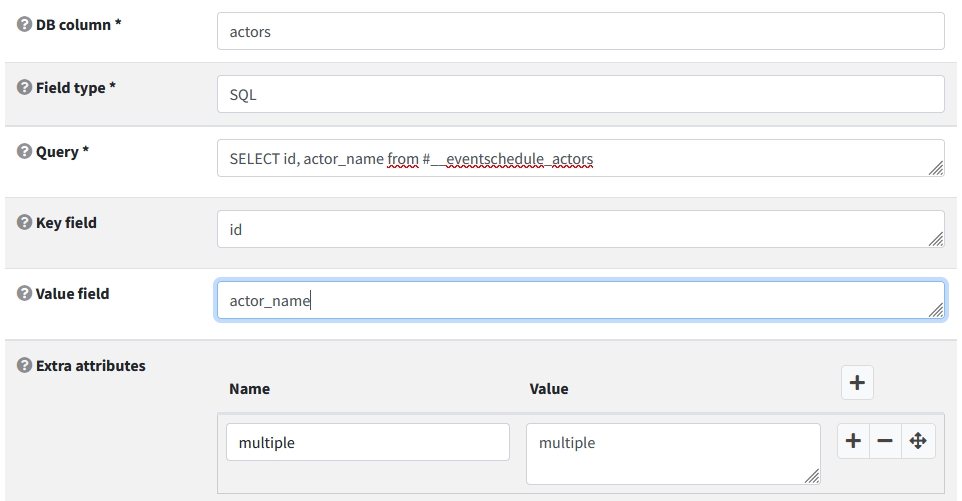The height and width of the screenshot is (501, 962).
Task: Add attribute with plus button above rows
Action: [x=857, y=381]
